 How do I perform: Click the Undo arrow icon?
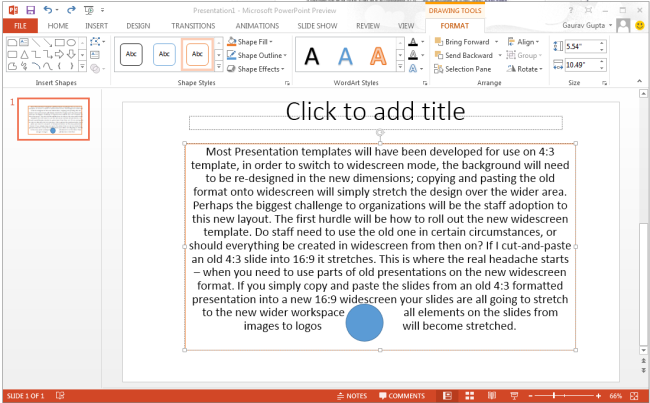47,9
